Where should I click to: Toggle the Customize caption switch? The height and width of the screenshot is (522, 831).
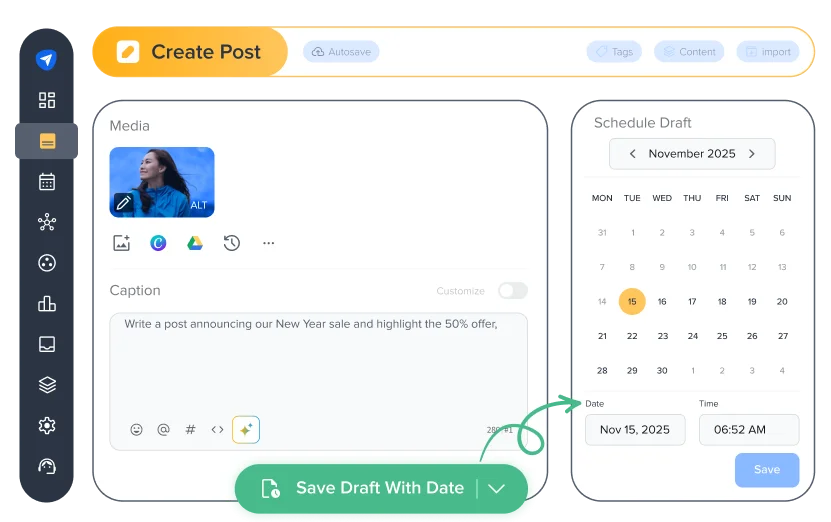pos(512,291)
